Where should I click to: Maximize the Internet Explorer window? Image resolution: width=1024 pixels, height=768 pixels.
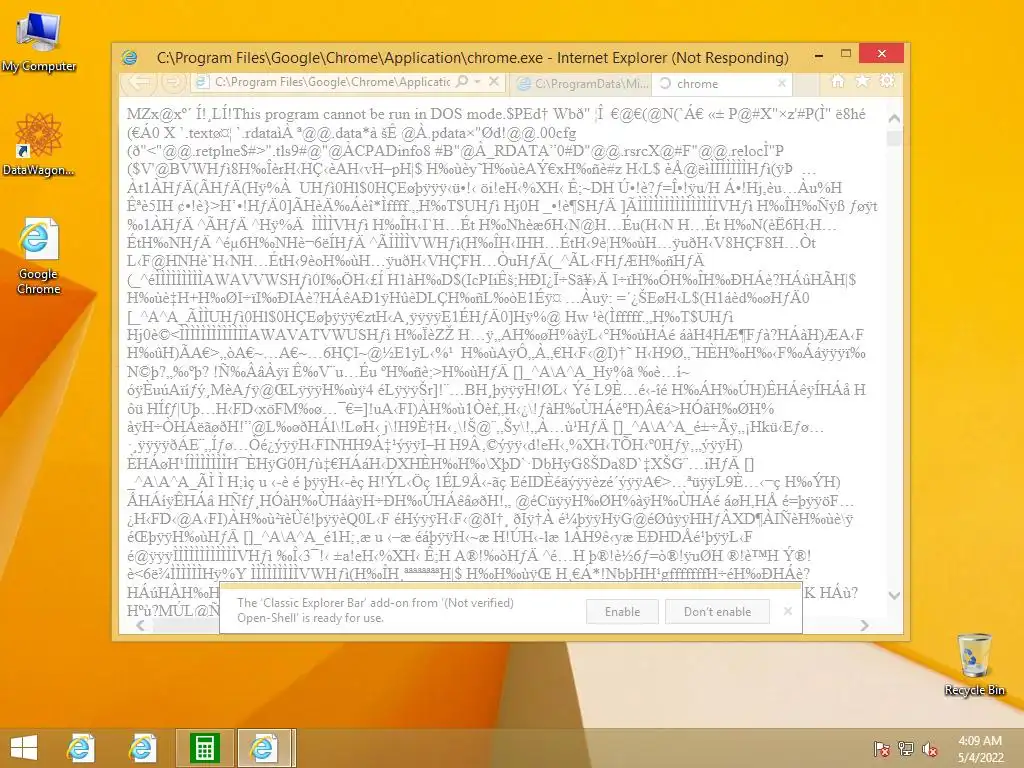[846, 54]
